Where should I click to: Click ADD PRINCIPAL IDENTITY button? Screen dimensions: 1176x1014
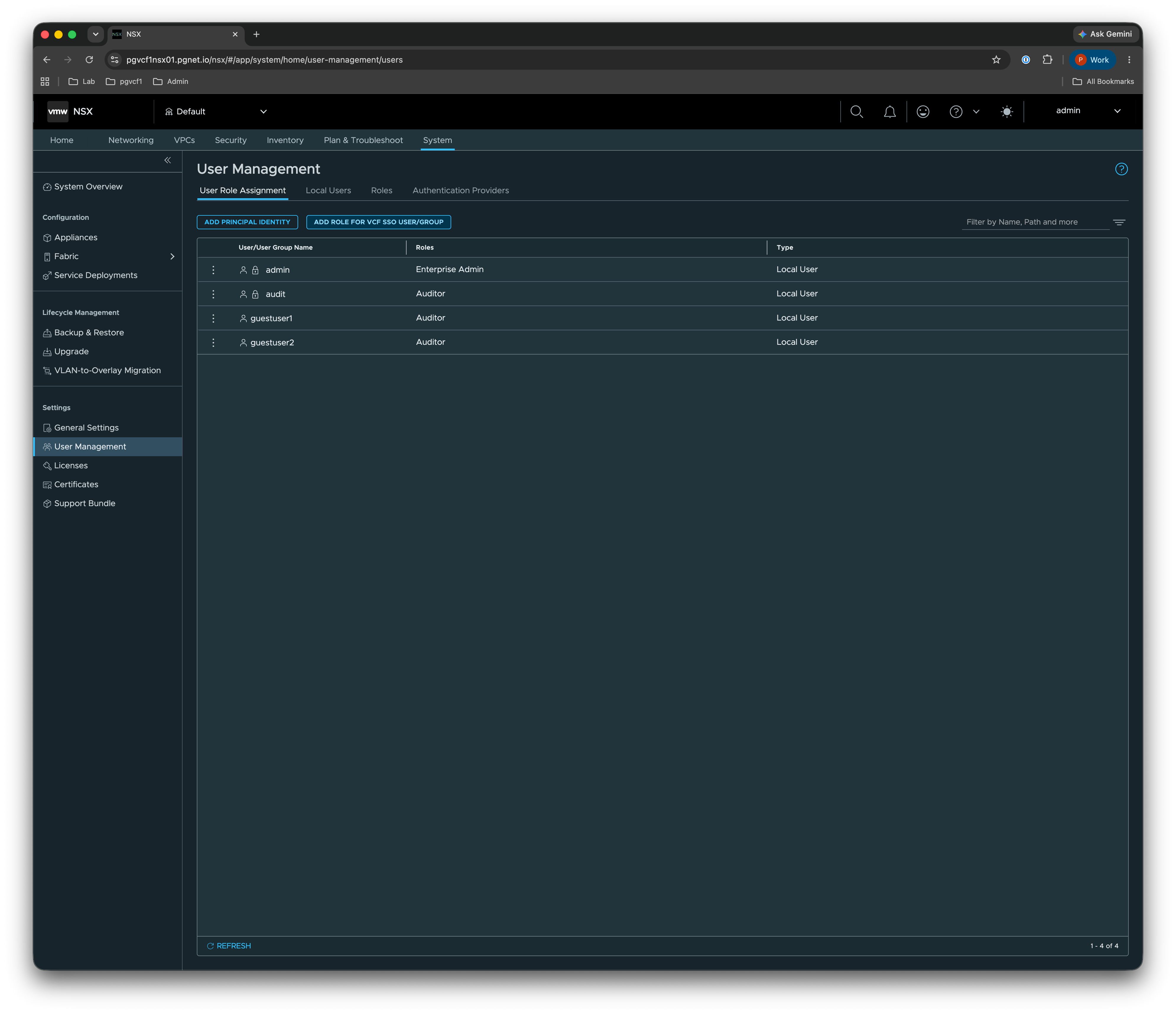click(247, 222)
